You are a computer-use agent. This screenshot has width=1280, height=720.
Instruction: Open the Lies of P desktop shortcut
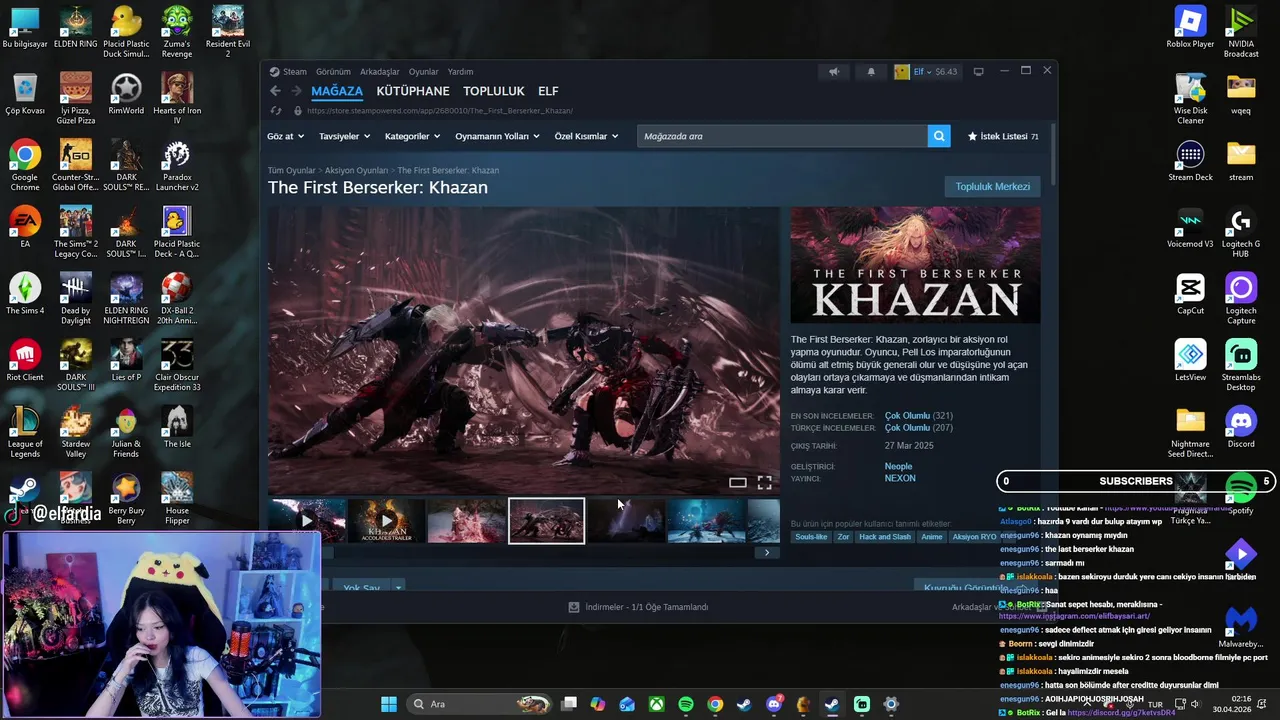(x=126, y=361)
